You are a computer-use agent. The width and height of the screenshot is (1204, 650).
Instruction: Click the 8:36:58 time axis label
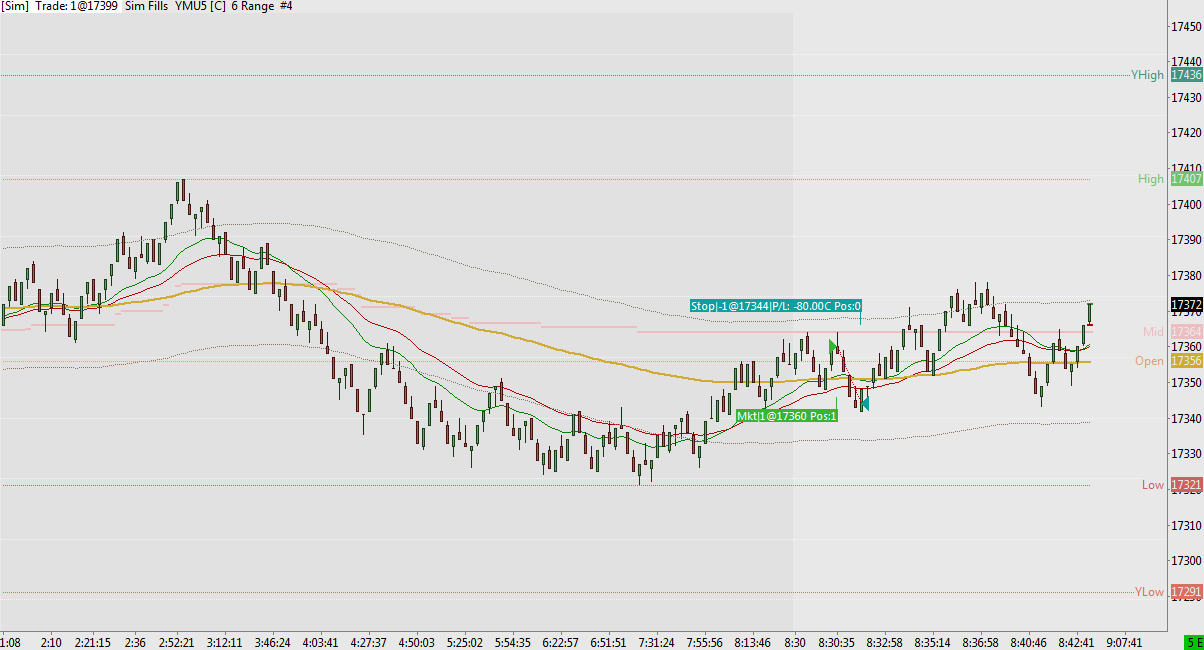981,642
